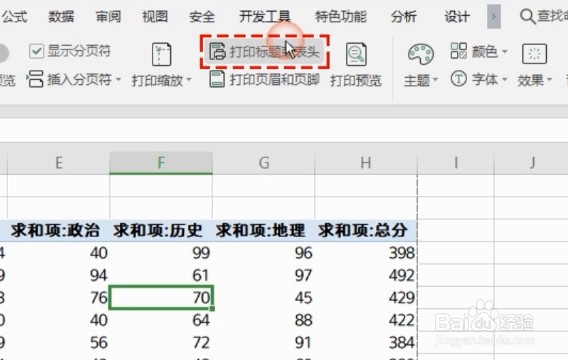Screen dimensions: 568x360
Task: Select column G header
Action: [264, 163]
